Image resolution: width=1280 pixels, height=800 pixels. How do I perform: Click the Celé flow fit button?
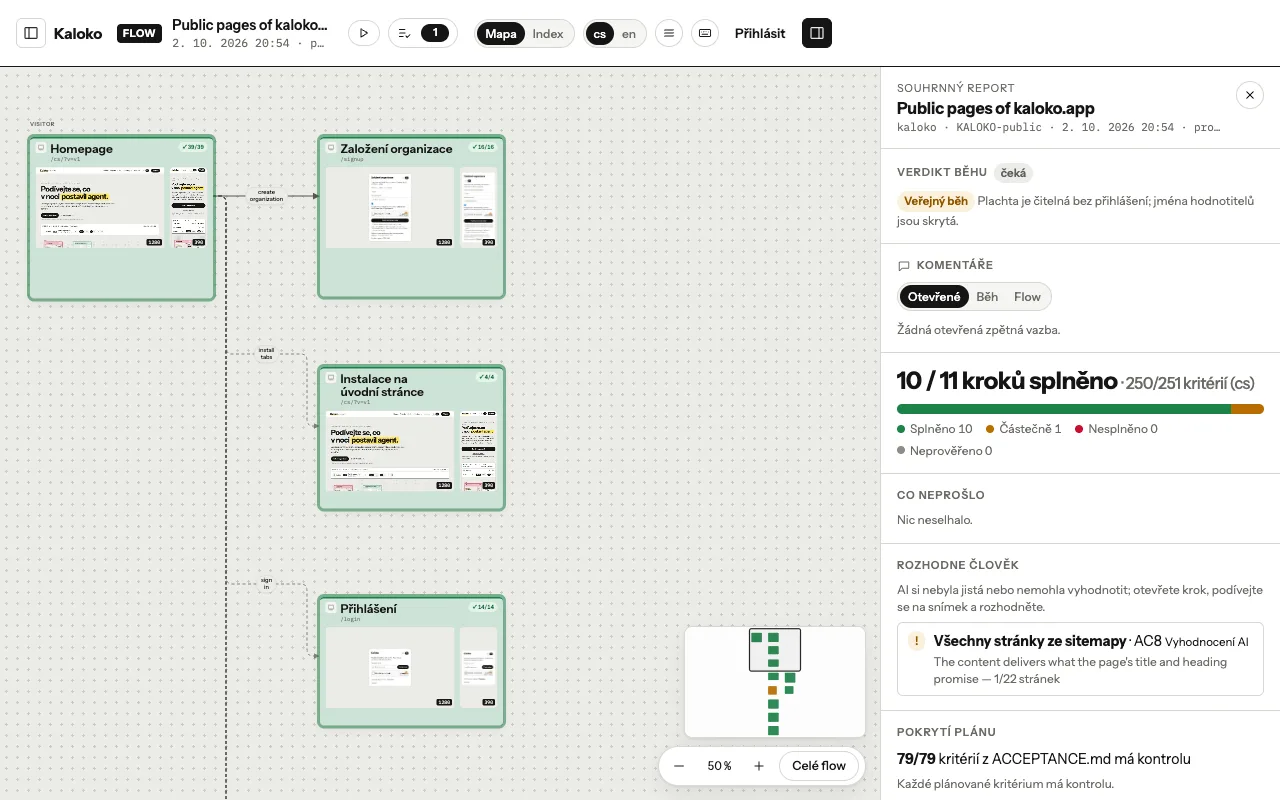click(x=819, y=766)
